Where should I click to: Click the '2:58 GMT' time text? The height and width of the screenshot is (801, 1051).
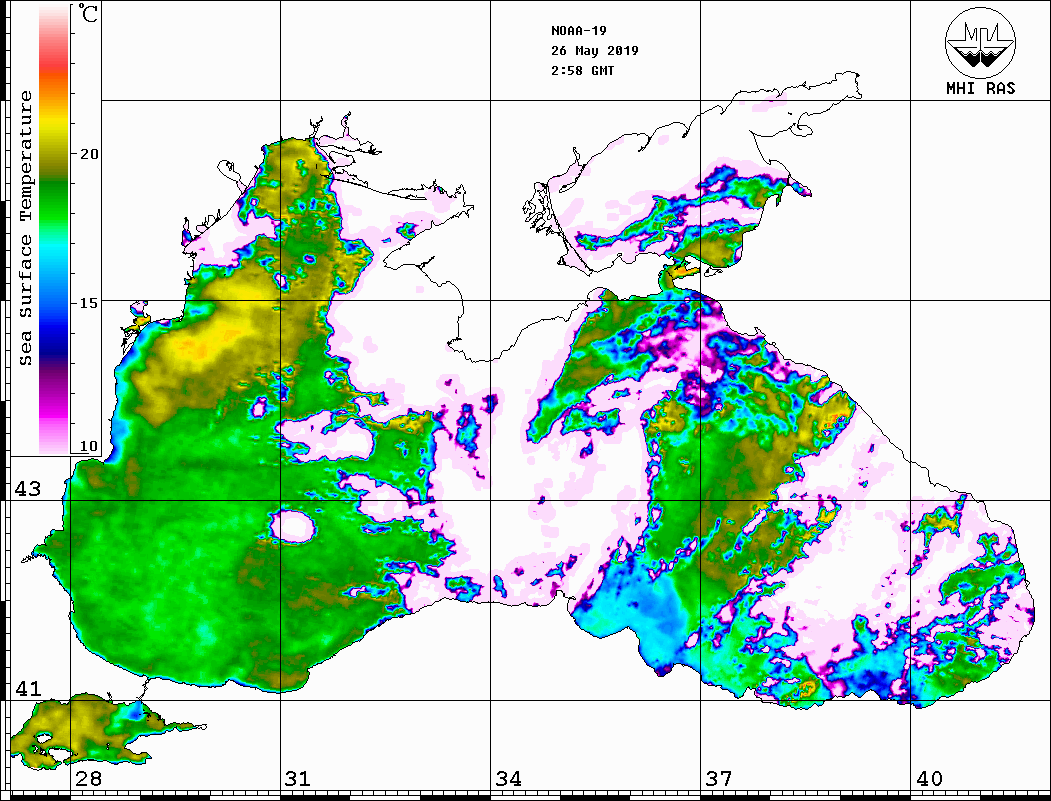click(582, 70)
